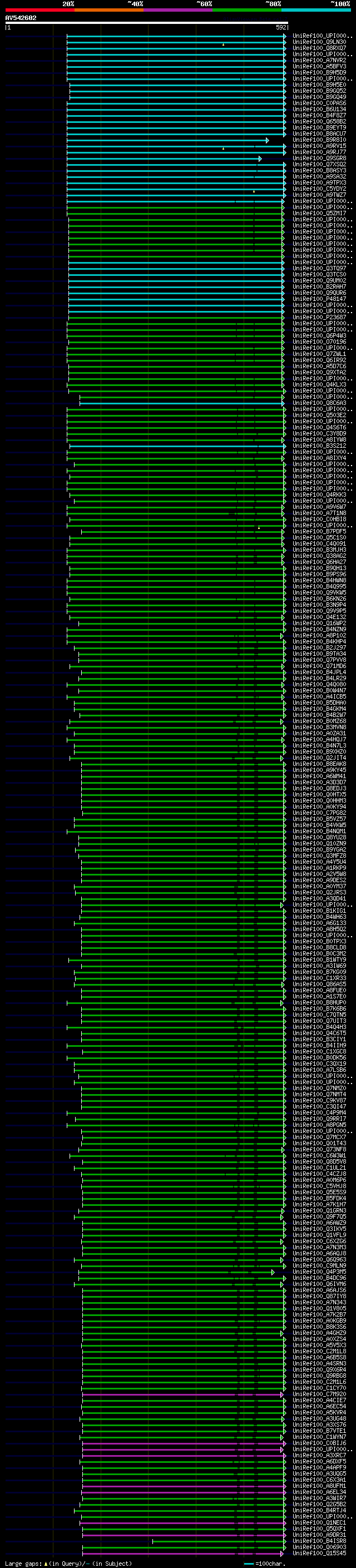356x1568 pixels.
Task: Select the UniRef100_B2J297 label
Action: click(319, 648)
